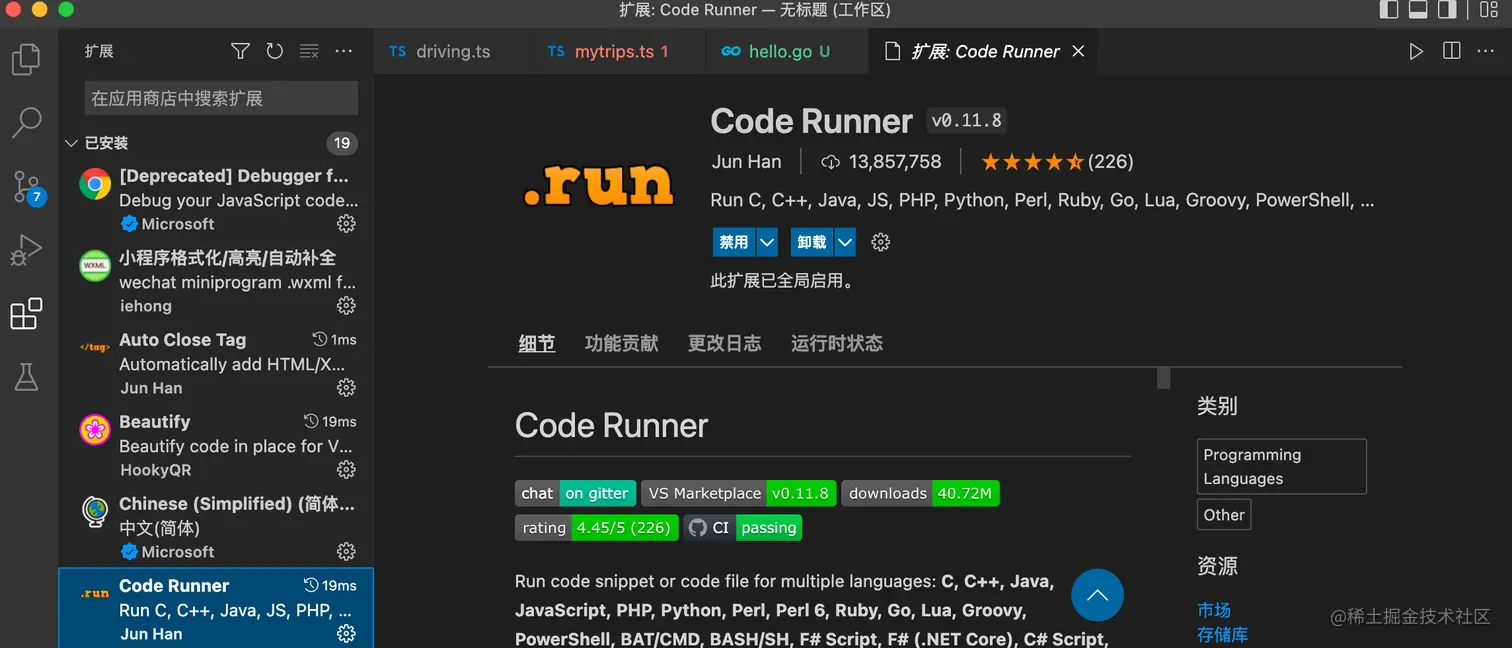Open the Explorer view in activity bar

coord(26,60)
